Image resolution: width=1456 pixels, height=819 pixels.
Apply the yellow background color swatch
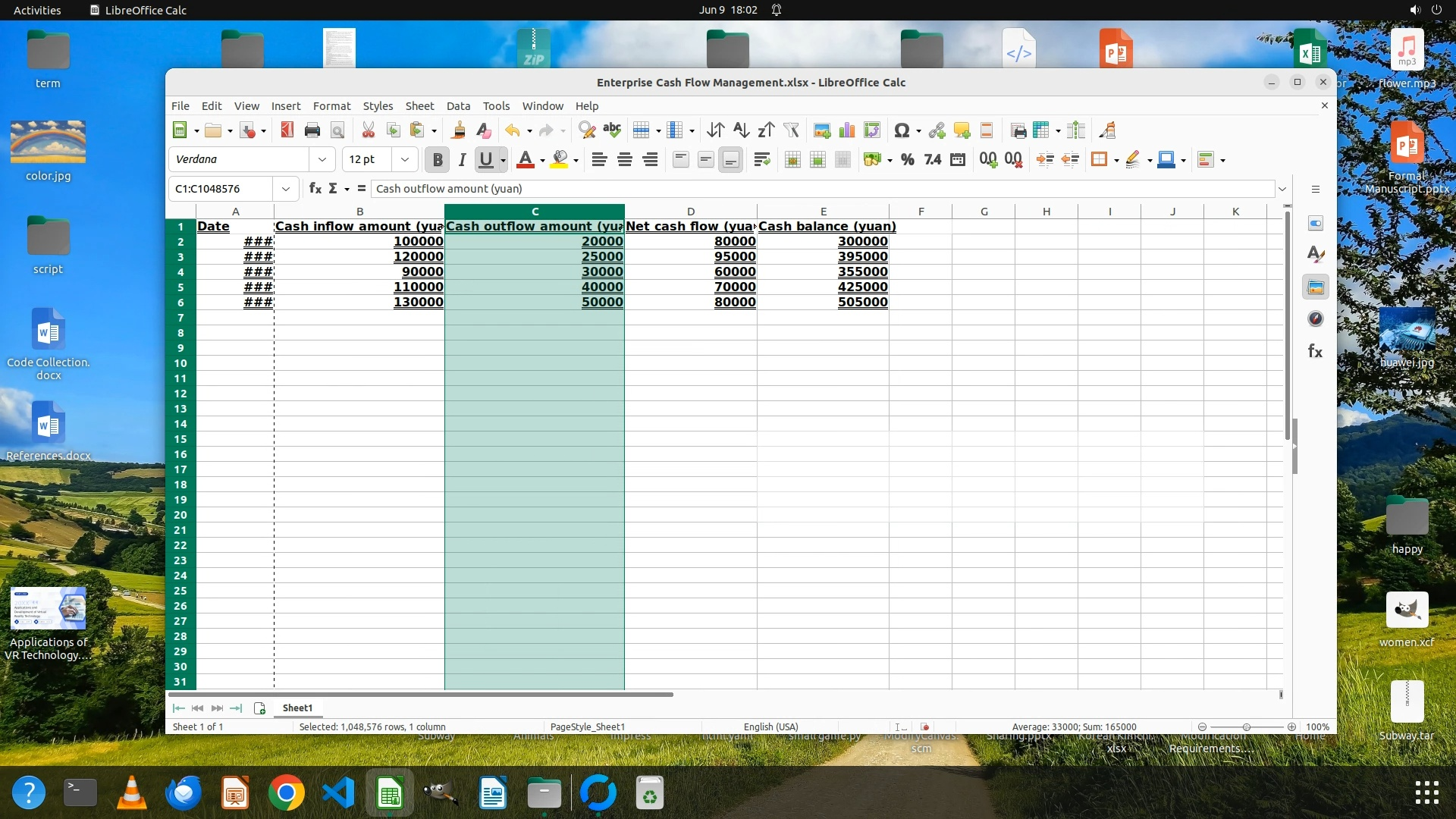[x=560, y=159]
